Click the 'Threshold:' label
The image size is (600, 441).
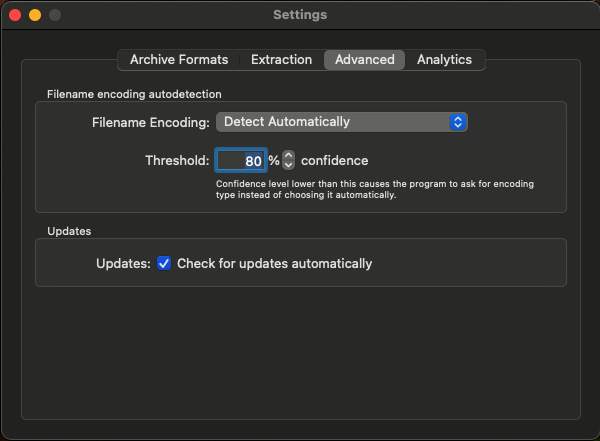pos(177,160)
